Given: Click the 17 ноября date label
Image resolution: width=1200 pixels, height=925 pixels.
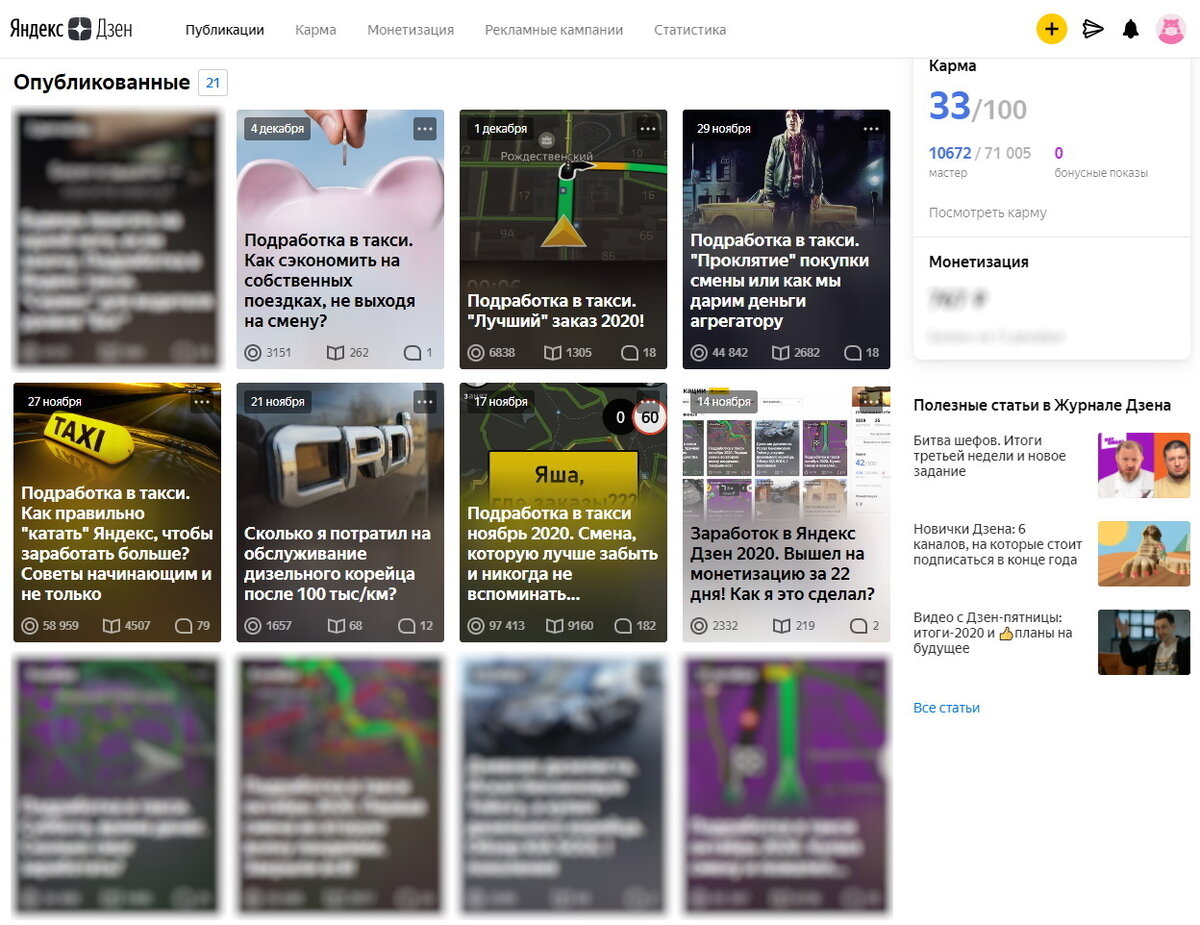Looking at the screenshot, I should [501, 402].
